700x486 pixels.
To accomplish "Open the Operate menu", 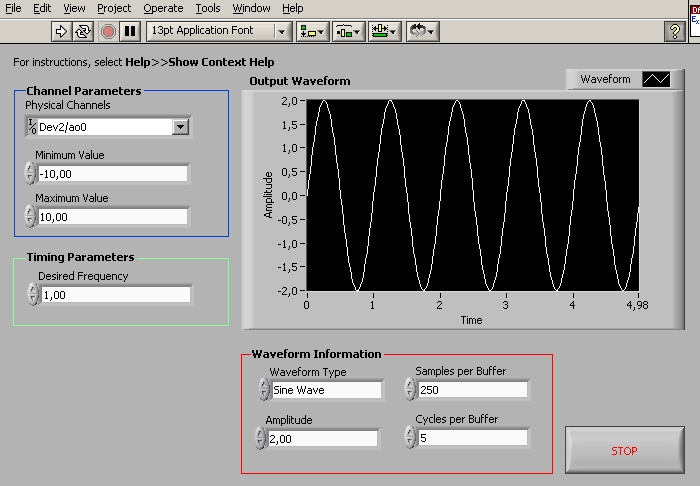I will [163, 8].
